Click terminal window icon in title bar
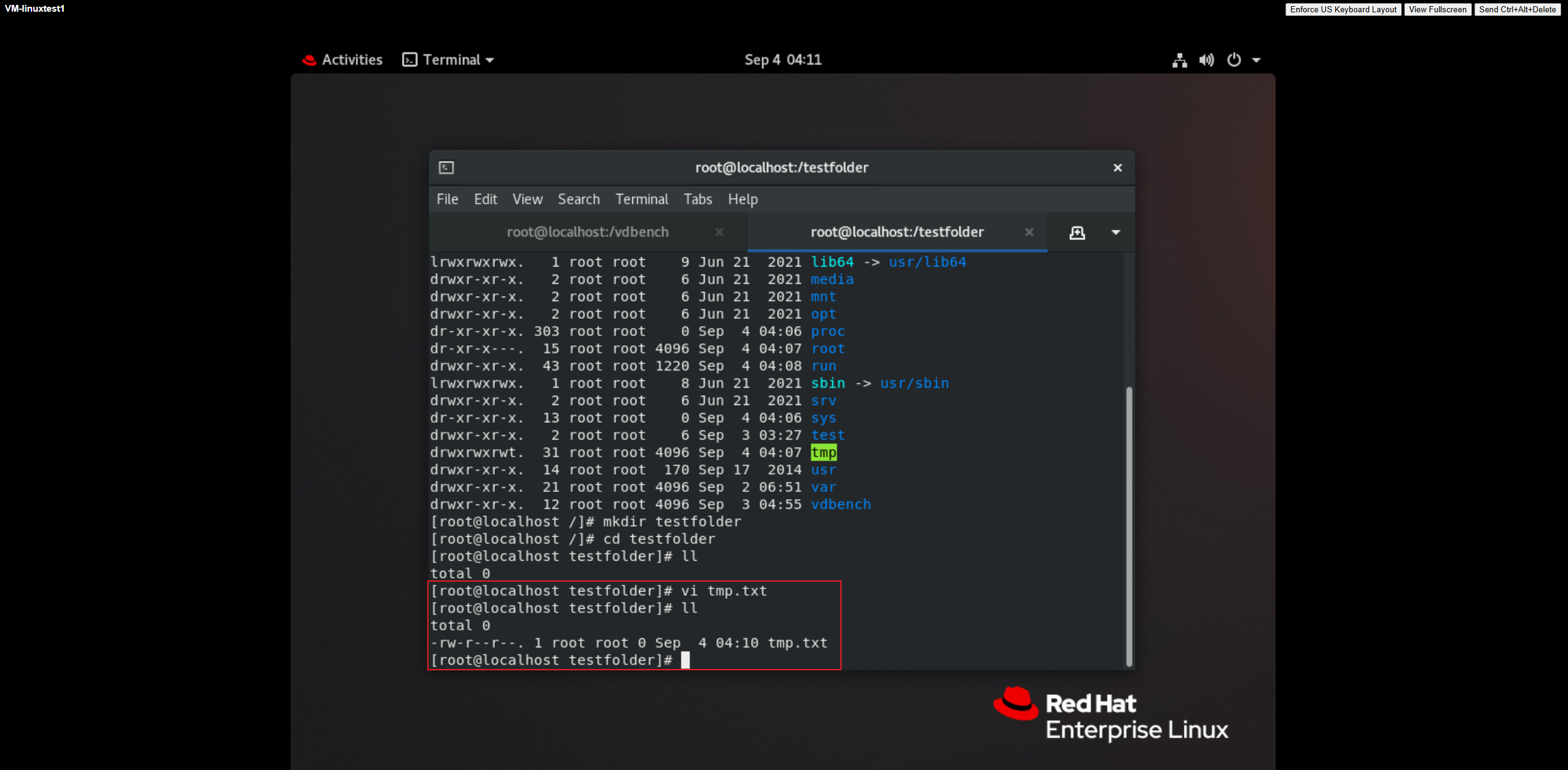Image resolution: width=1568 pixels, height=770 pixels. (x=446, y=167)
